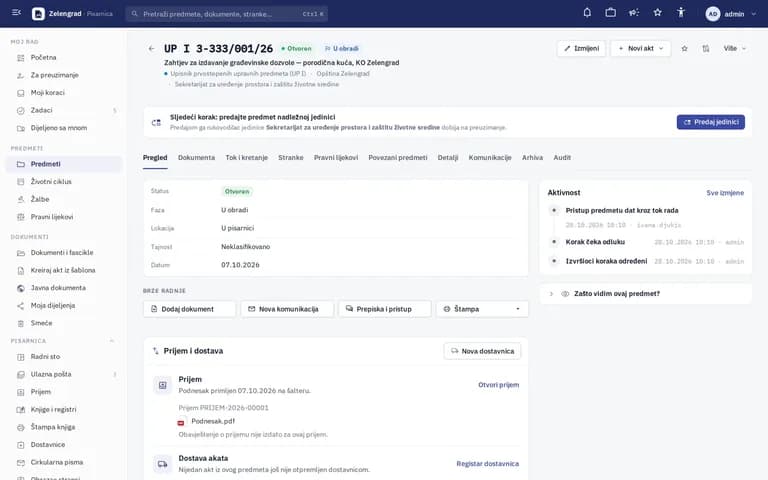Image resolution: width=768 pixels, height=480 pixels.
Task: Click 'Pristup predmetu dat kroz tok rada' activity
Action: click(x=622, y=211)
